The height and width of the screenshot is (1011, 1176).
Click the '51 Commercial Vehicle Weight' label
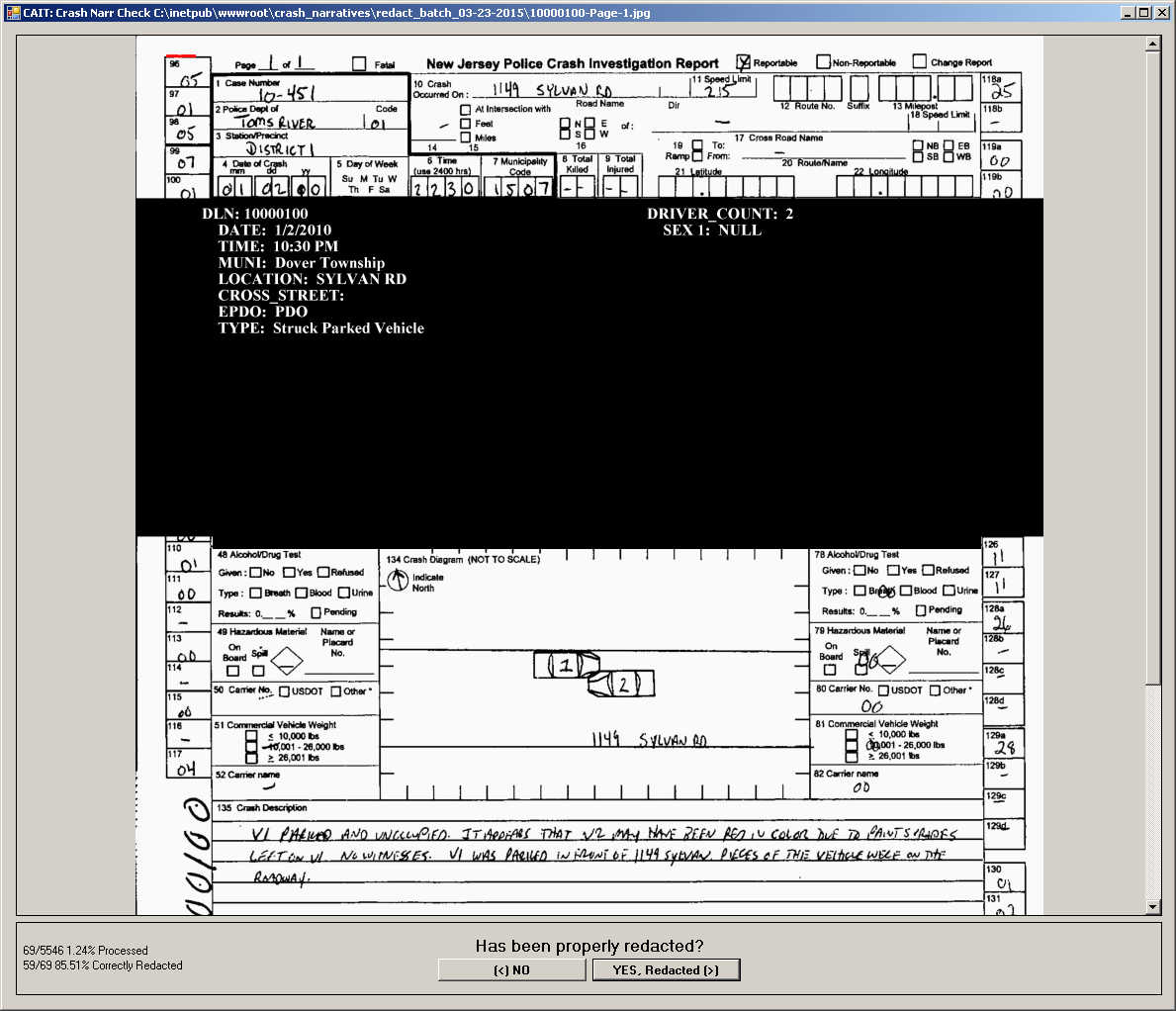tap(275, 724)
